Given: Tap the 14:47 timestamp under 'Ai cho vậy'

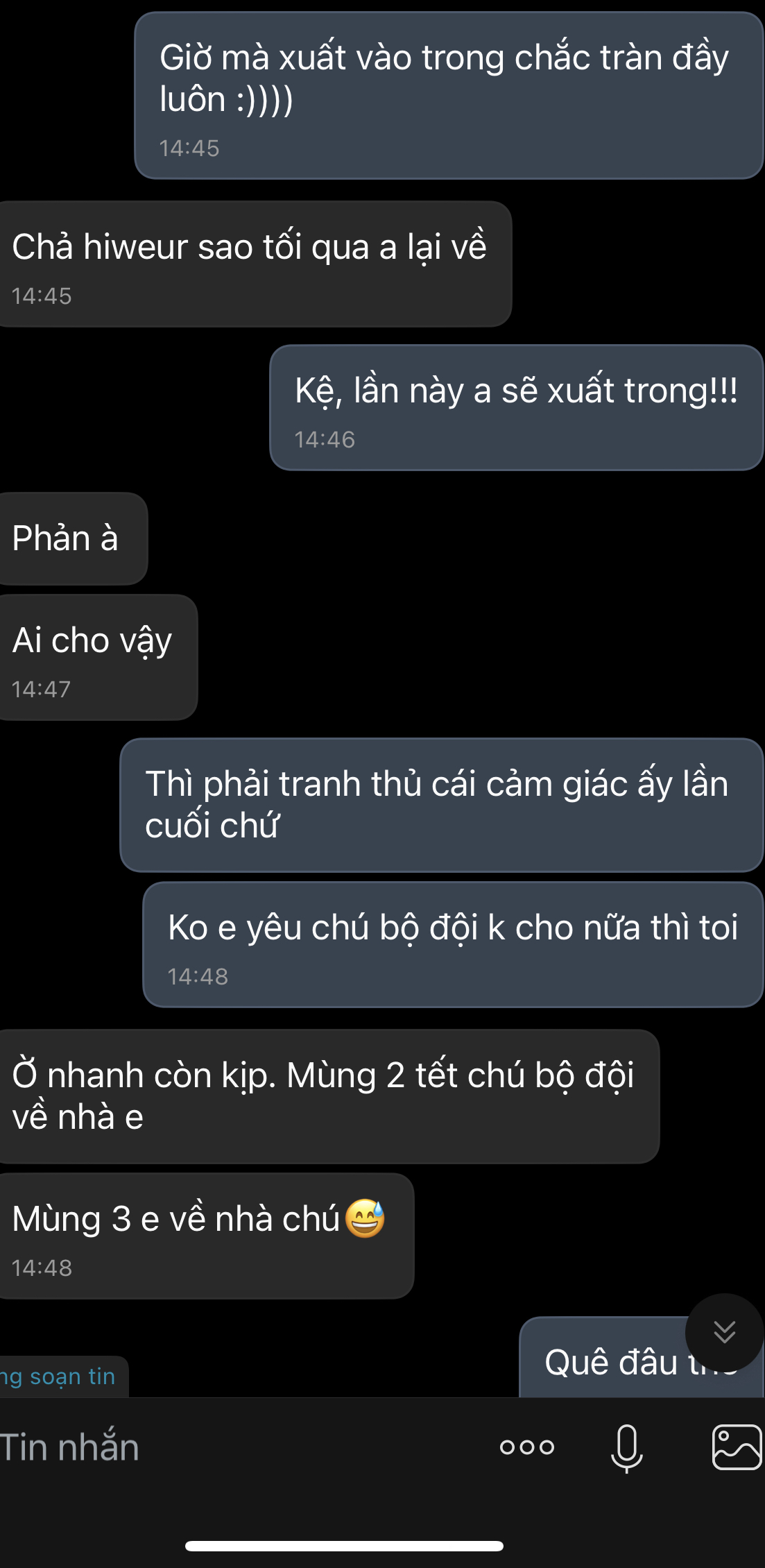Looking at the screenshot, I should coord(41,689).
